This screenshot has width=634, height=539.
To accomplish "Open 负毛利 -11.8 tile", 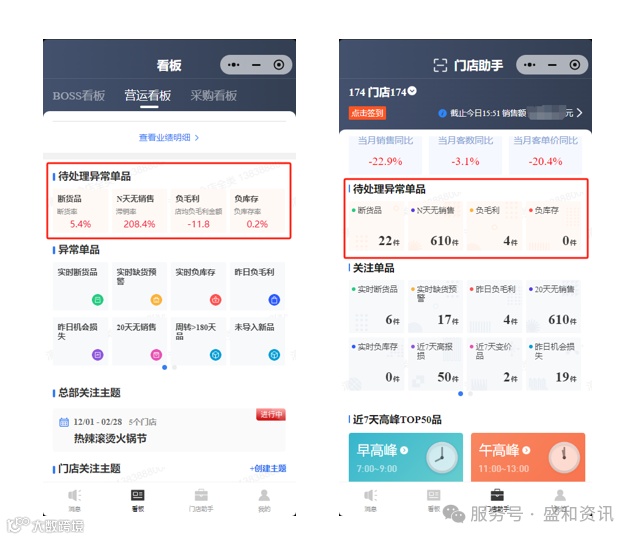I will [199, 211].
